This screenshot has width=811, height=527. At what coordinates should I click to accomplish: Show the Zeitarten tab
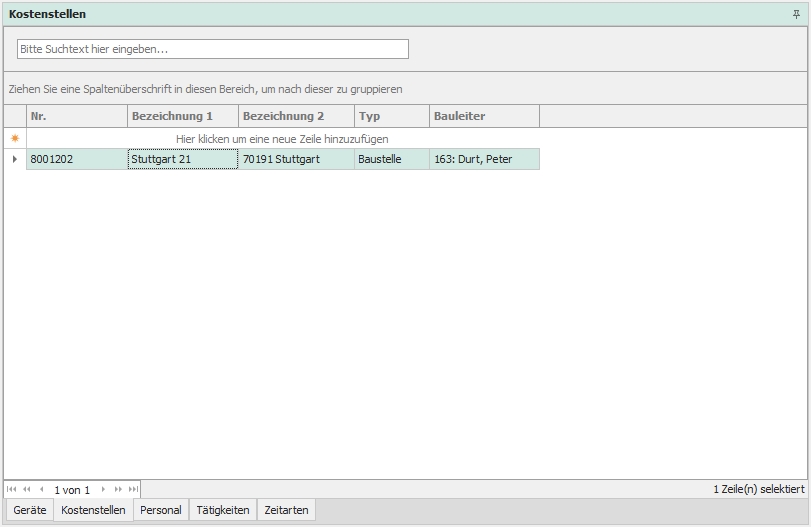(x=286, y=510)
